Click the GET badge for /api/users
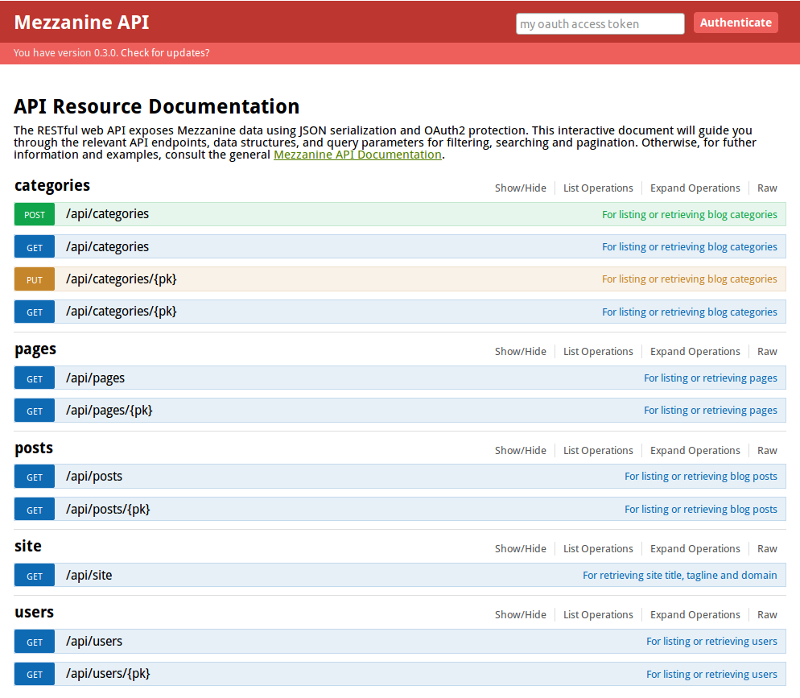This screenshot has height=698, width=800. coord(34,642)
